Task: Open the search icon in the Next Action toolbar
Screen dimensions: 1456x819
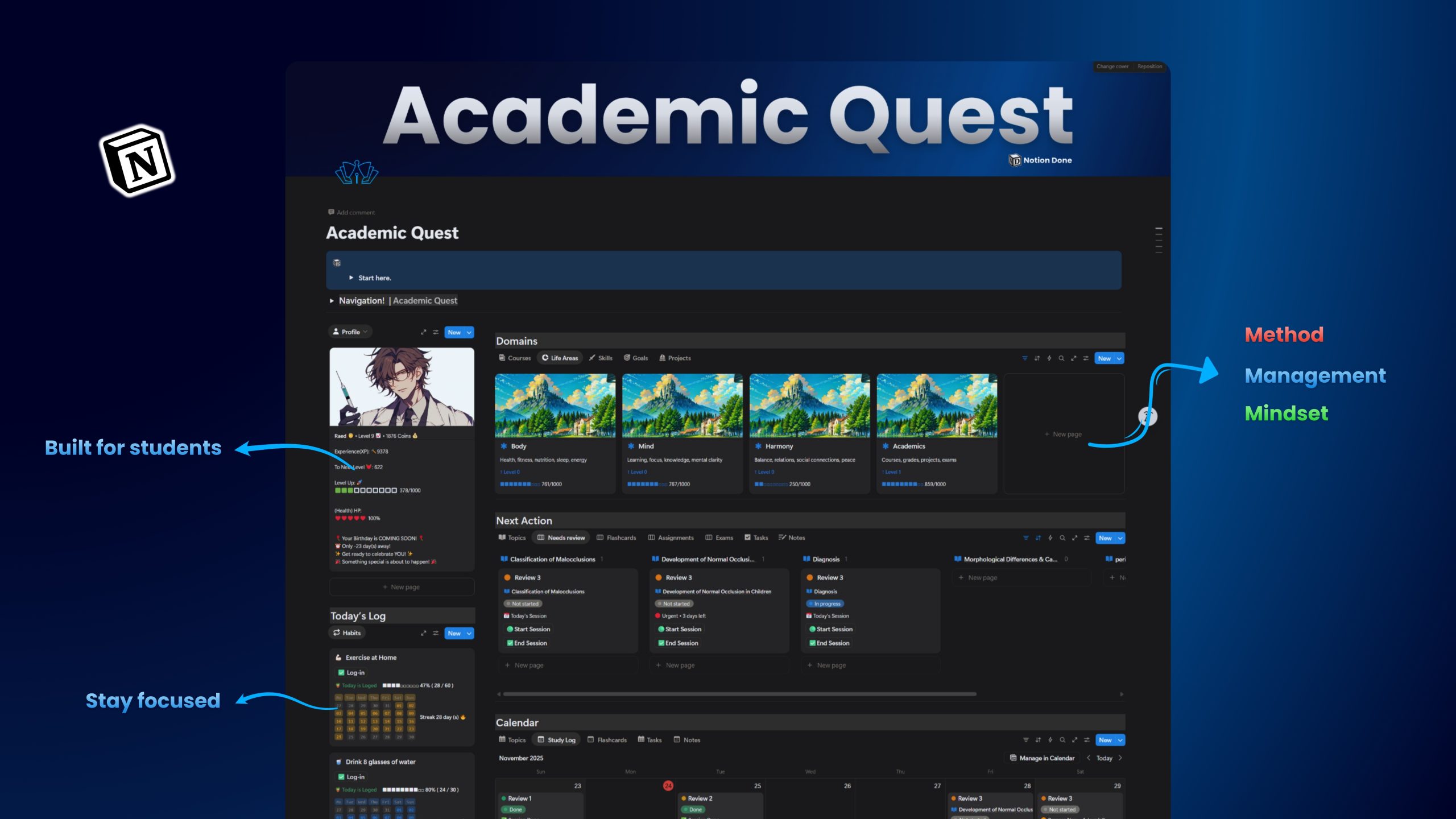Action: coord(1061,538)
